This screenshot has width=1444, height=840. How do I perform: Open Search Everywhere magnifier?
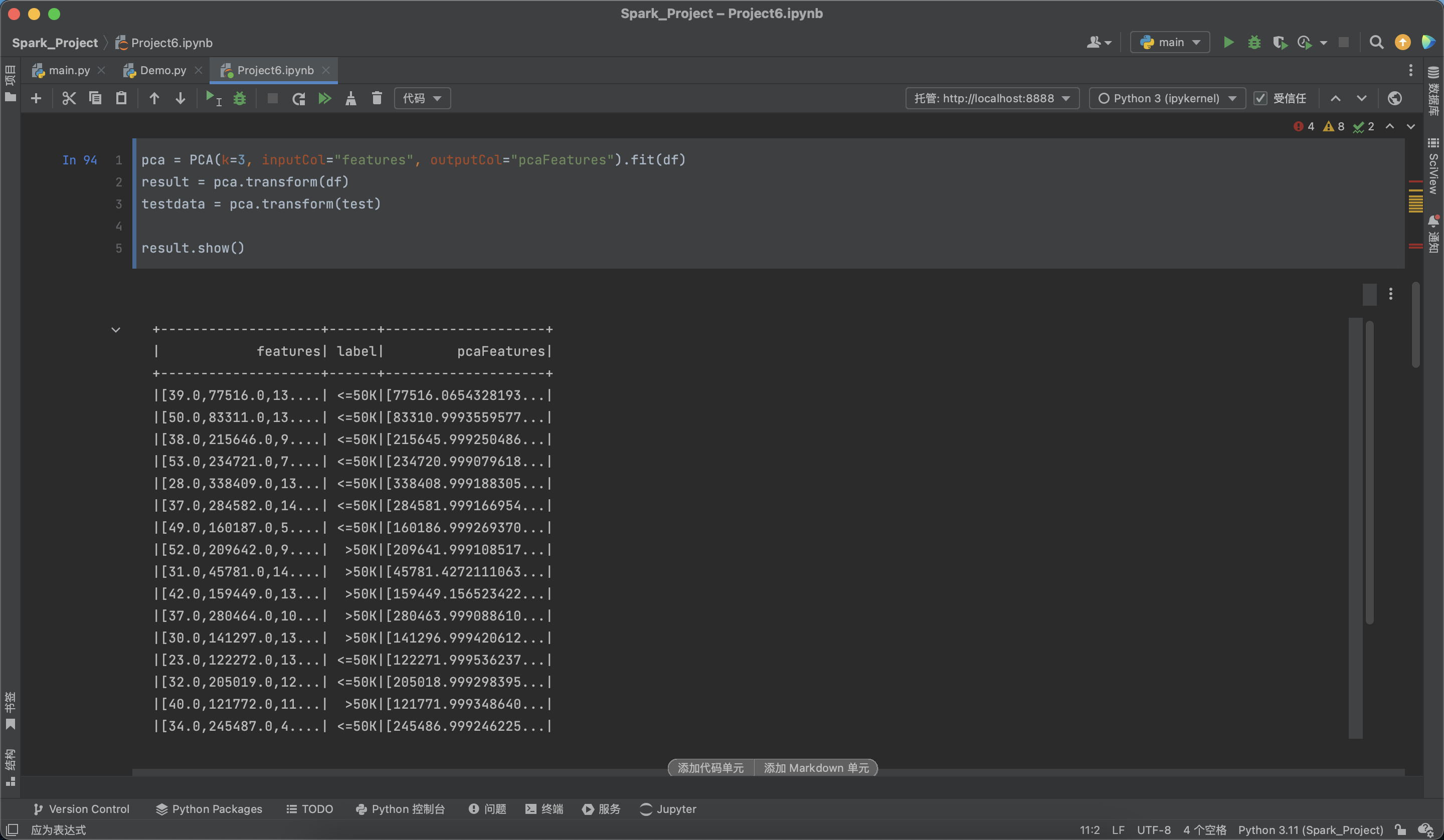click(x=1376, y=43)
